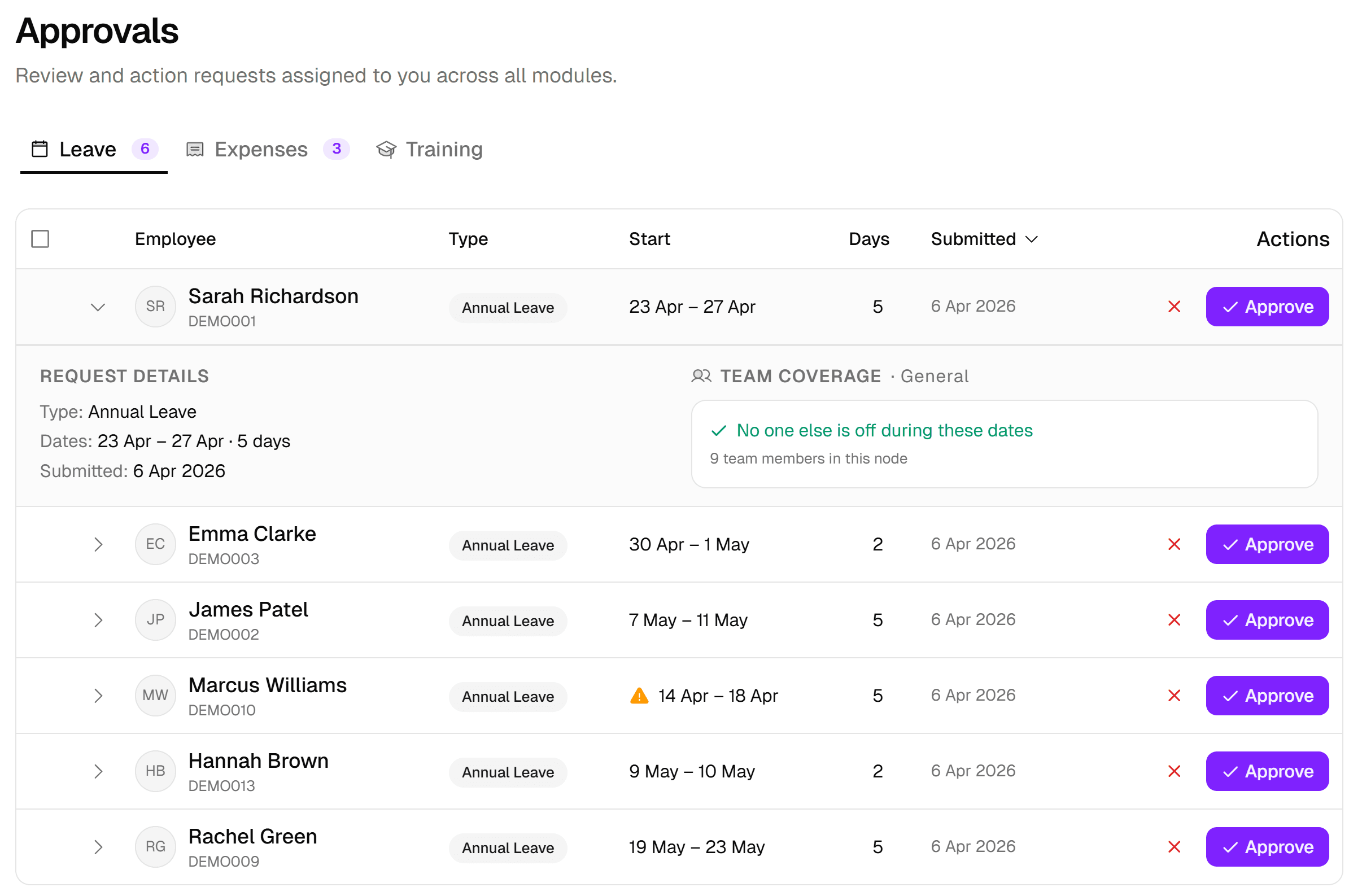The height and width of the screenshot is (896, 1362).
Task: Approve Sarah Richardson's annual leave
Action: click(x=1267, y=307)
